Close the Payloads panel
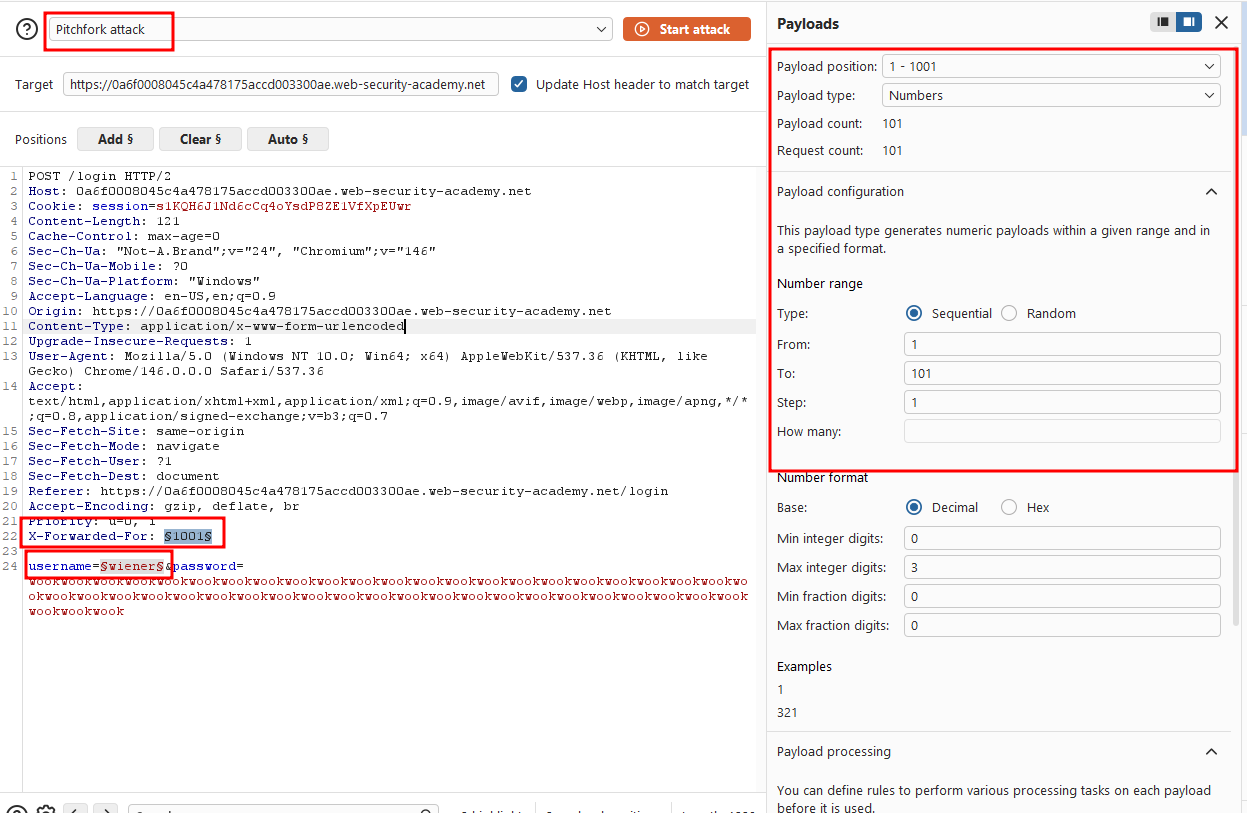This screenshot has height=813, width=1247. coord(1221,22)
